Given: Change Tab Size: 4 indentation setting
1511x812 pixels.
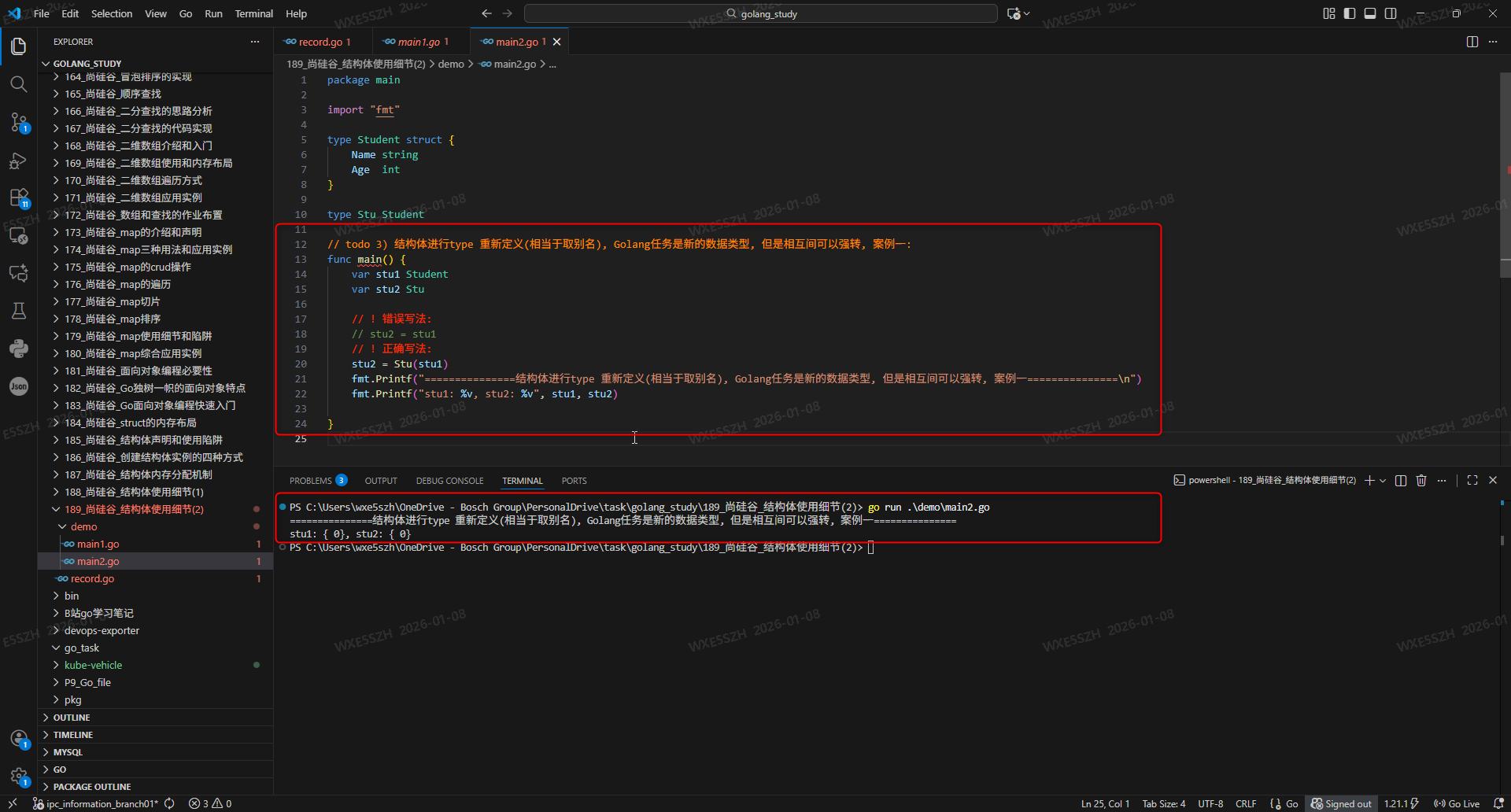Looking at the screenshot, I should [x=1163, y=803].
